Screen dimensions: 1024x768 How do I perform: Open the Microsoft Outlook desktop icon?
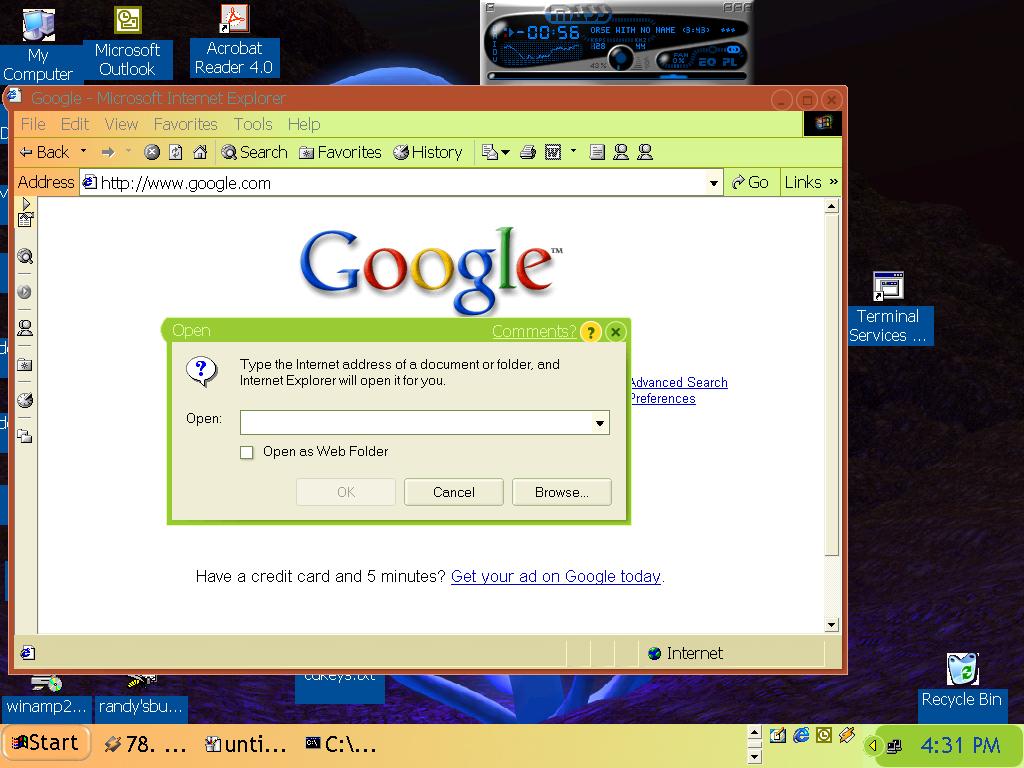(x=127, y=42)
